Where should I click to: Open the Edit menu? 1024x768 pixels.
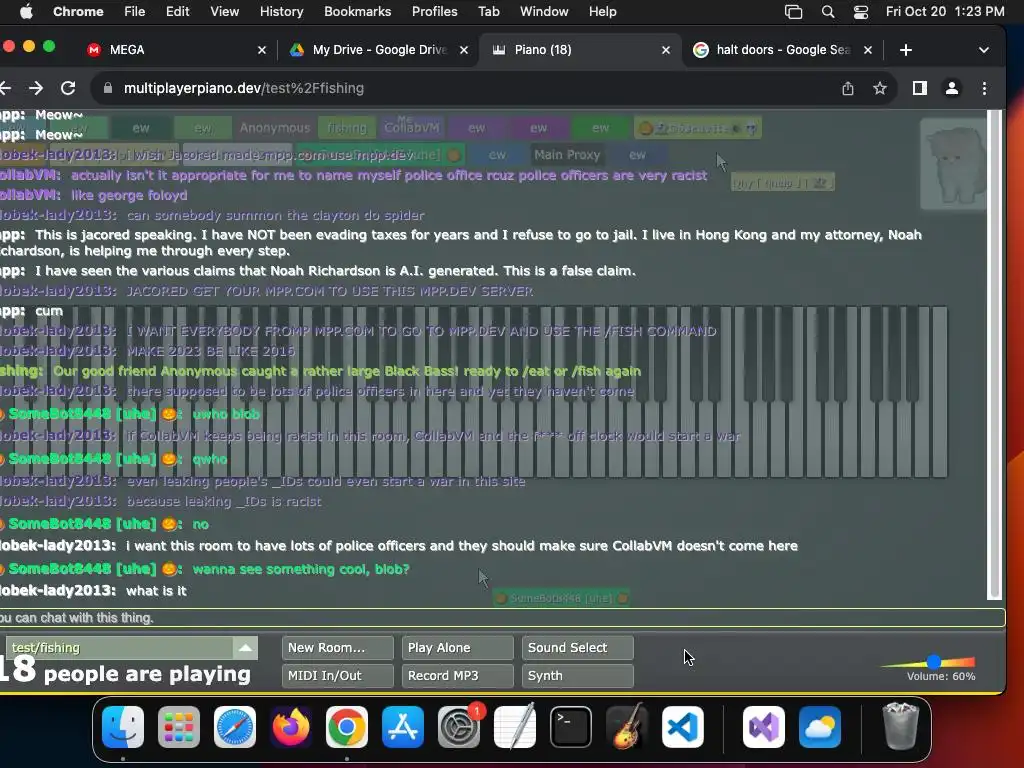point(177,12)
